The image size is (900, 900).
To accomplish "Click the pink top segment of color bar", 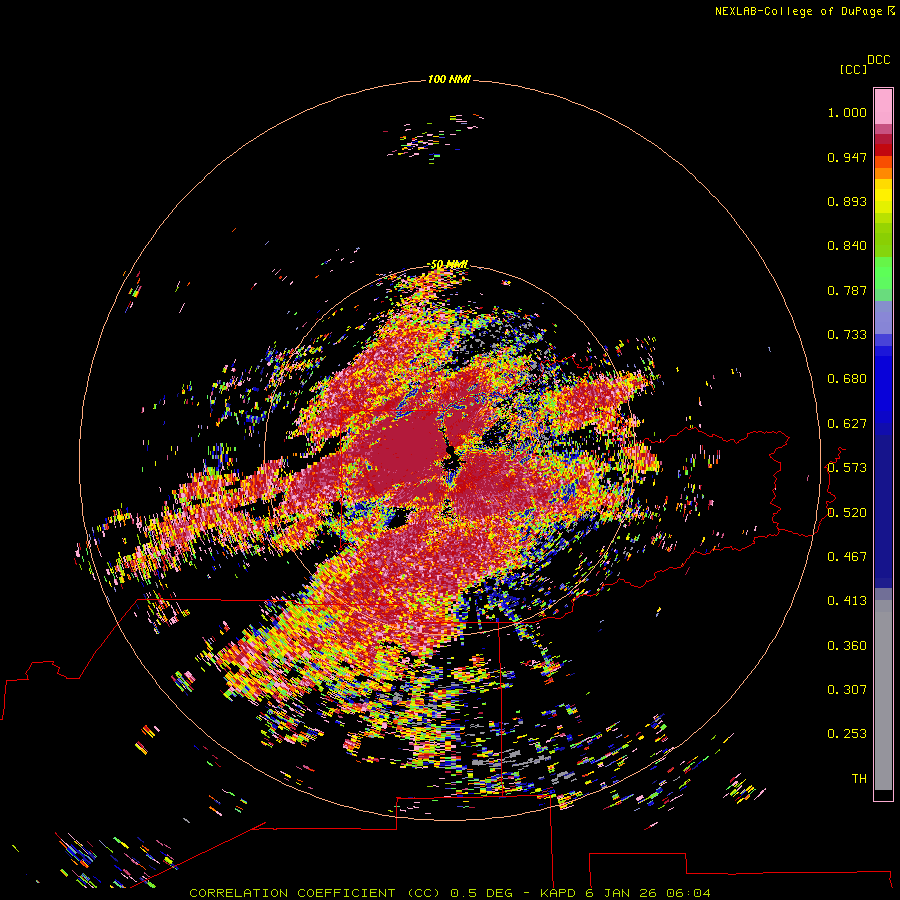I will 883,106.
